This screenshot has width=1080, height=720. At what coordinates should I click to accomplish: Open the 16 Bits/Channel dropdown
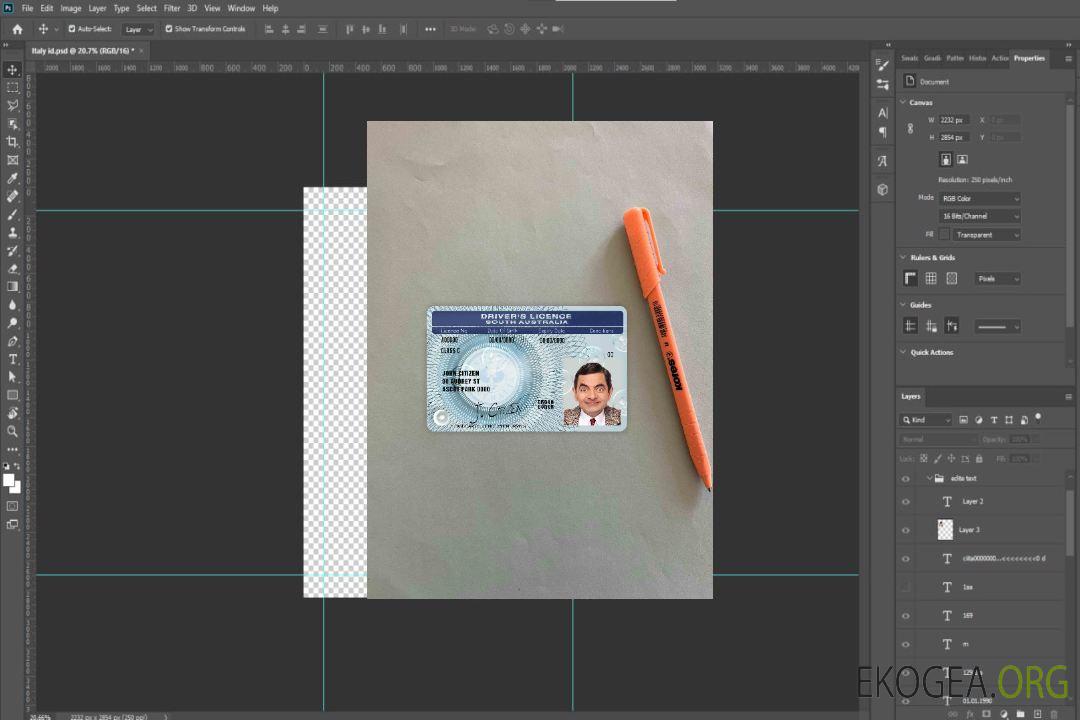coord(980,216)
